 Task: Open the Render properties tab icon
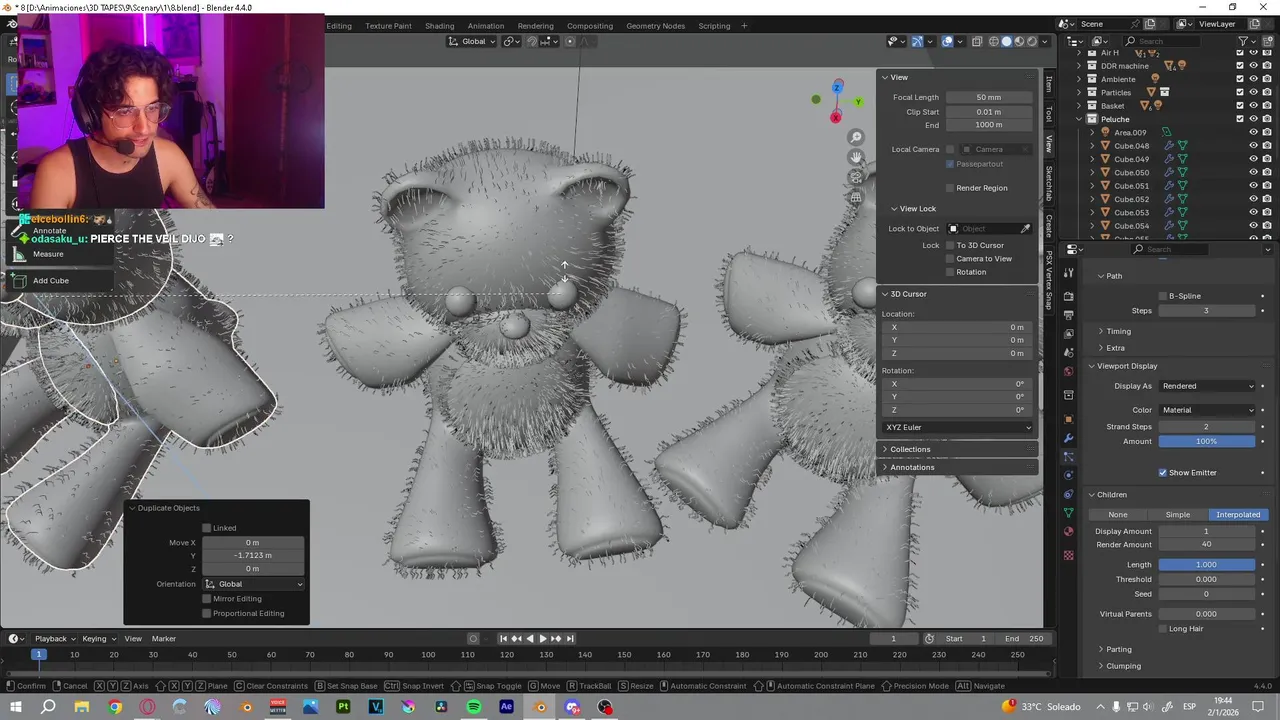(1068, 296)
